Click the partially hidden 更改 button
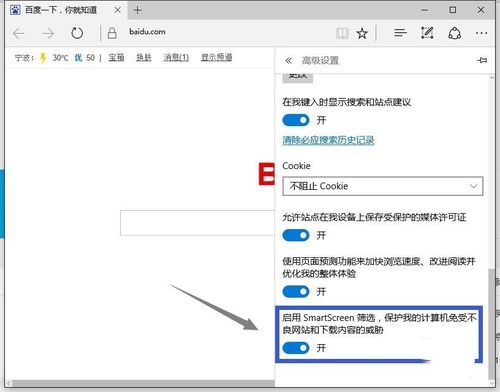Image resolution: width=500 pixels, height=392 pixels. (x=298, y=78)
